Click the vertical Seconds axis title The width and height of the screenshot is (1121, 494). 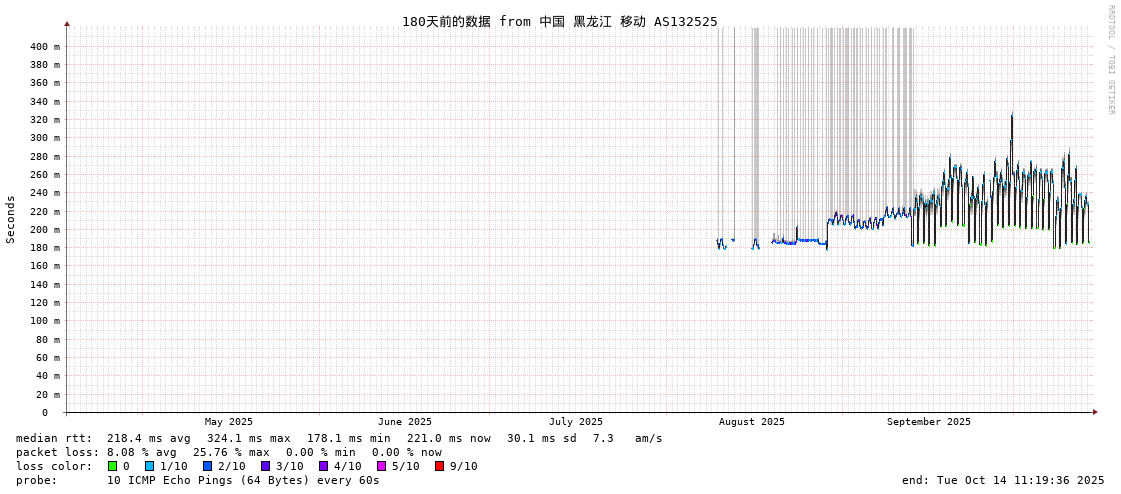pyautogui.click(x=11, y=219)
